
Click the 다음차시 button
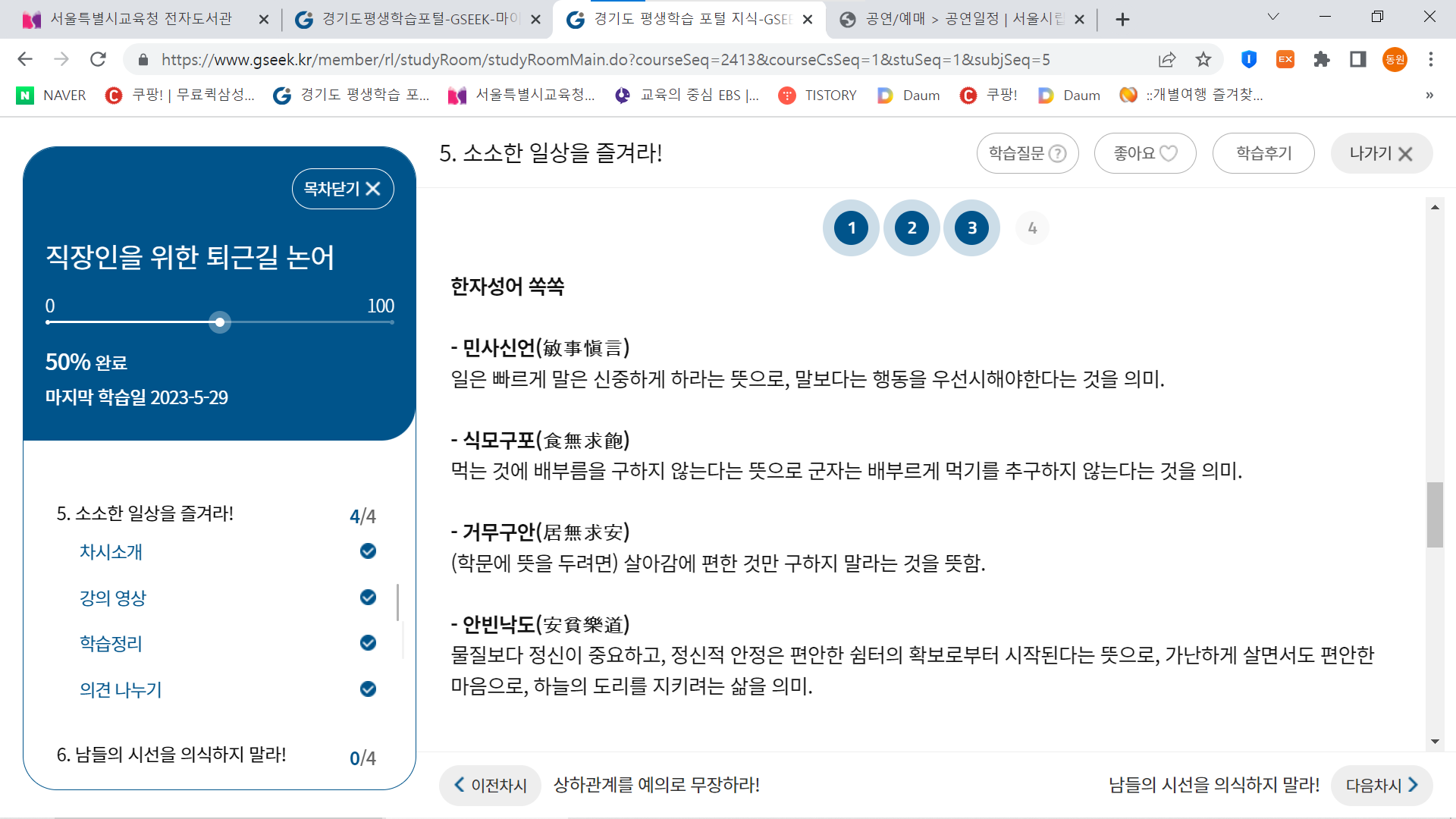[x=1381, y=785]
